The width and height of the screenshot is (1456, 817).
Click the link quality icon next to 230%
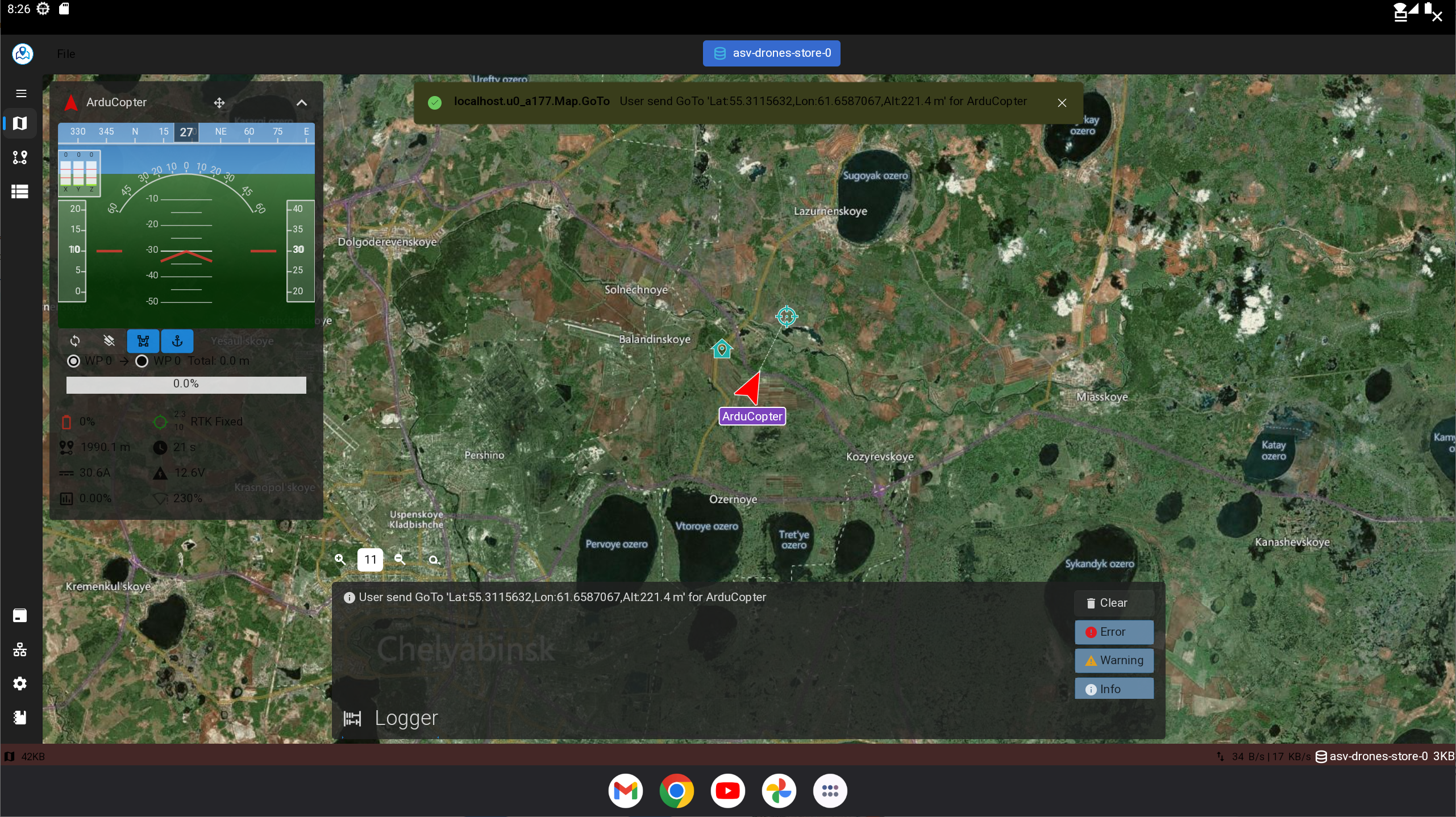click(x=160, y=499)
